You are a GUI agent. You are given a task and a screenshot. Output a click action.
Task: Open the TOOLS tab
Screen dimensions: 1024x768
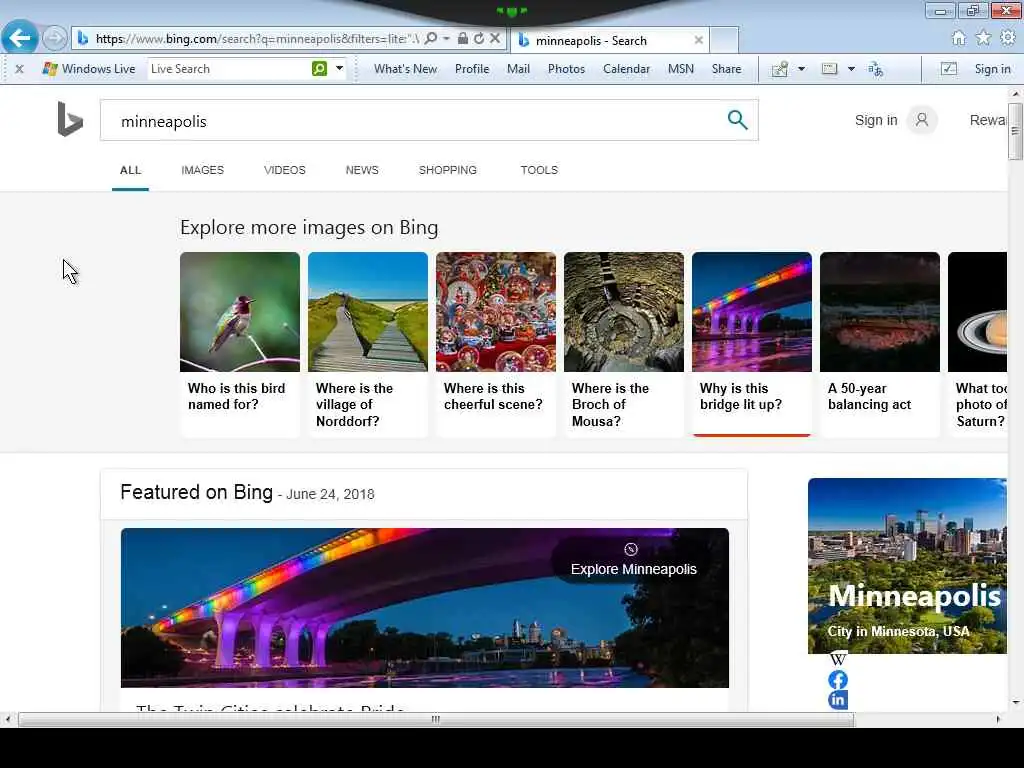tap(539, 170)
